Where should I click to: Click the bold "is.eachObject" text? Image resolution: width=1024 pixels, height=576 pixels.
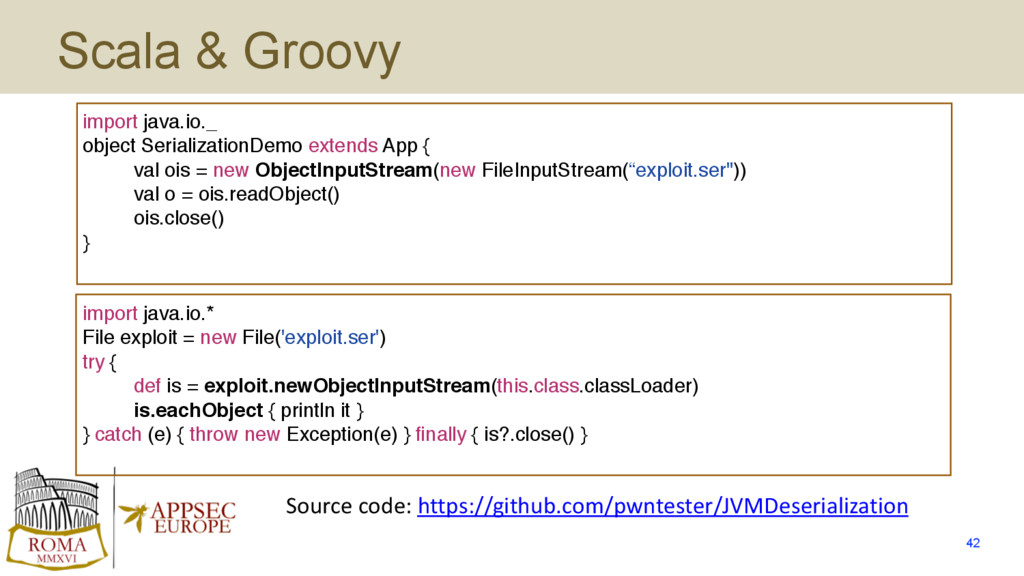[199, 410]
